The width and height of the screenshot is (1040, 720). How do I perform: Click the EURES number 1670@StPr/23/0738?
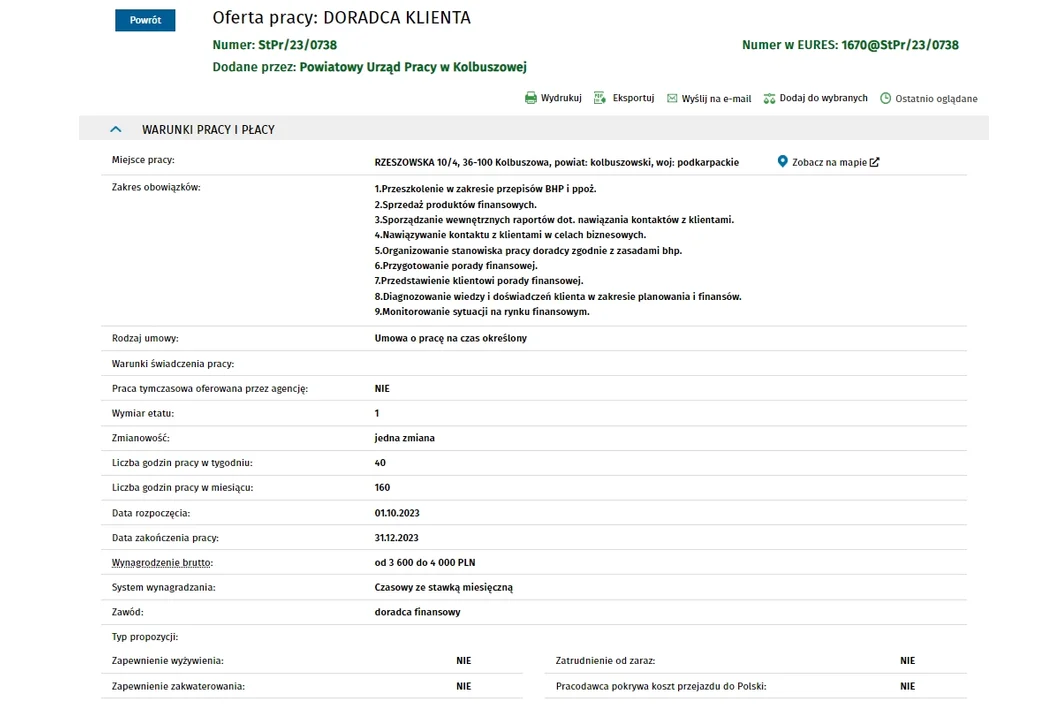tap(900, 45)
